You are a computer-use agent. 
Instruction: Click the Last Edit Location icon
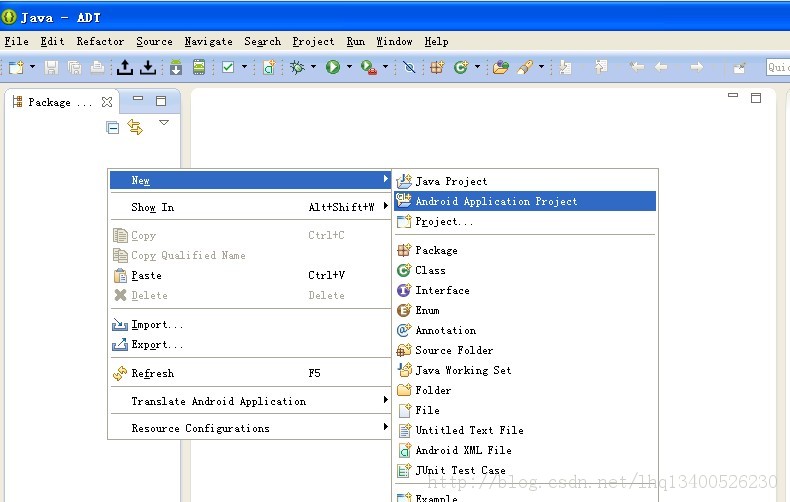(x=637, y=67)
